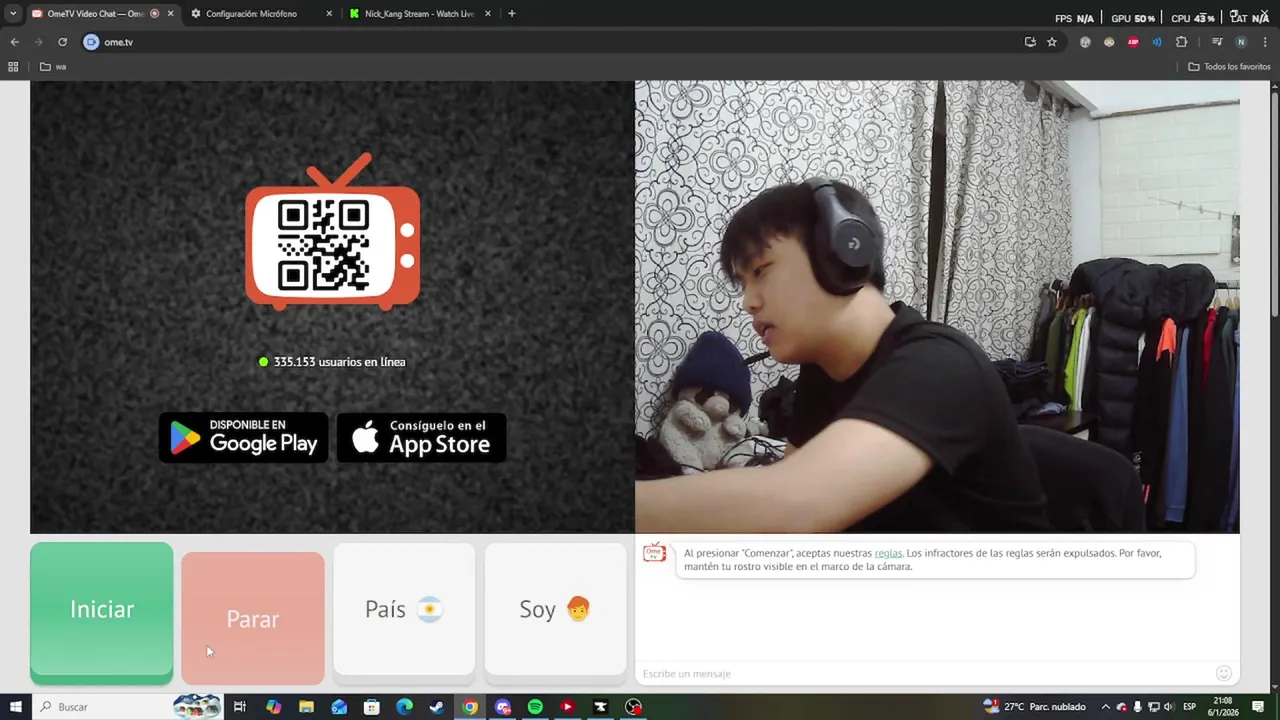Open OBS Studio from the taskbar
This screenshot has width=1280, height=720.
pos(633,707)
